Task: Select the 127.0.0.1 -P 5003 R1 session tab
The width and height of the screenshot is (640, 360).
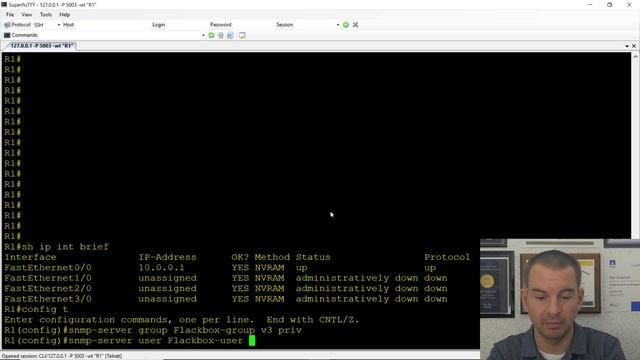Action: pyautogui.click(x=41, y=46)
